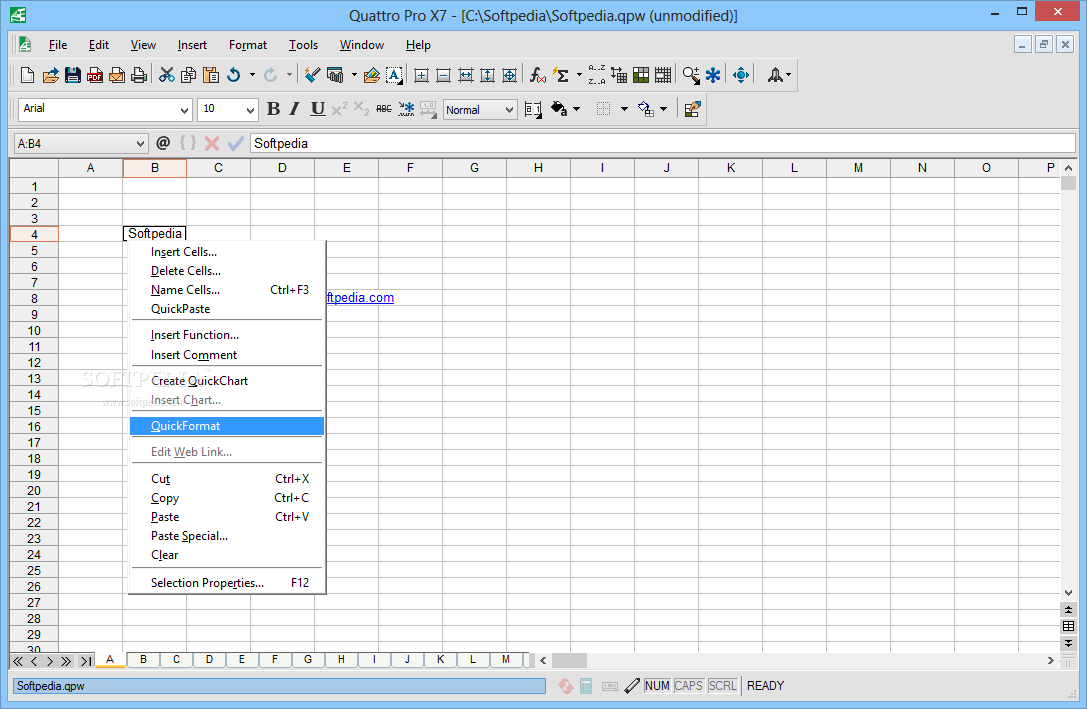
Task: Save the notebook with the floppy disk icon
Action: coord(73,75)
